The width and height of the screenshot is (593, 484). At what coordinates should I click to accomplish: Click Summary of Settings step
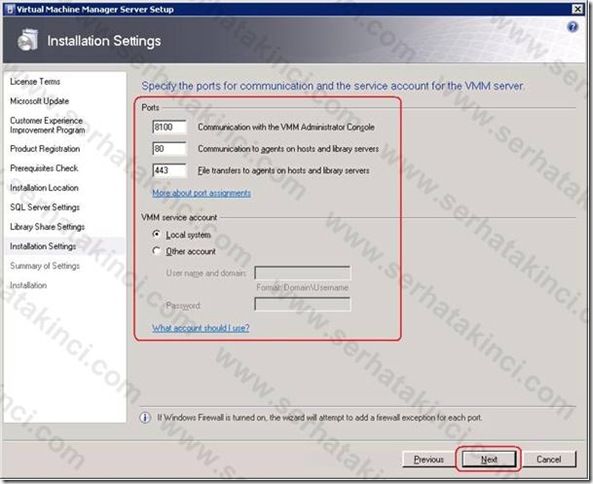click(x=45, y=266)
